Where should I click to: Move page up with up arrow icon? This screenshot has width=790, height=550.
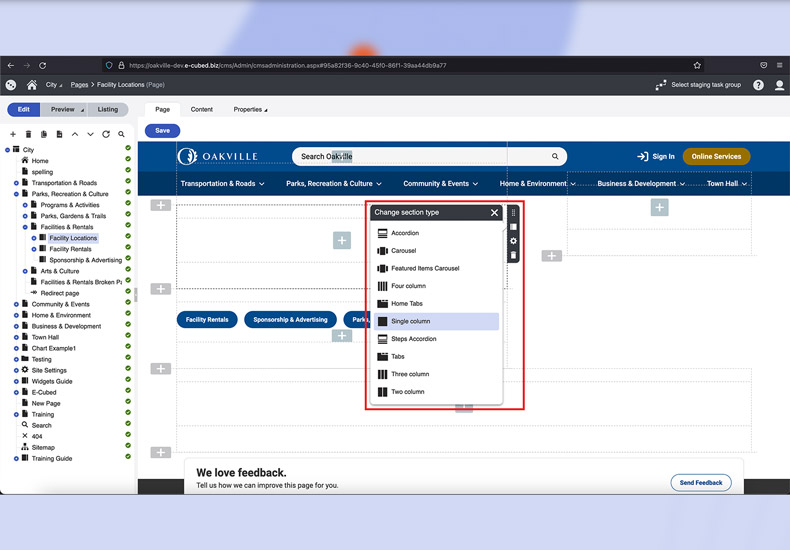pos(75,134)
